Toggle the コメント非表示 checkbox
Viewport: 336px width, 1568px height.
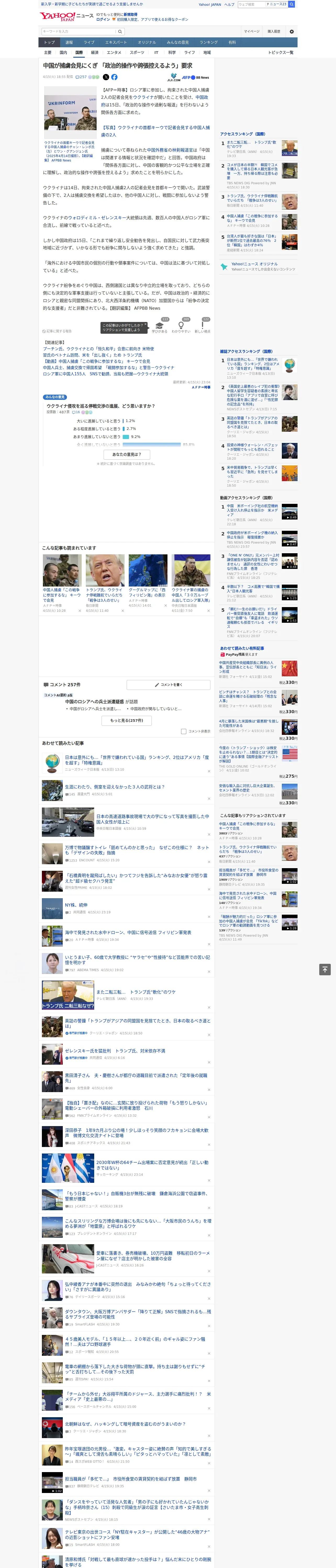[x=183, y=732]
